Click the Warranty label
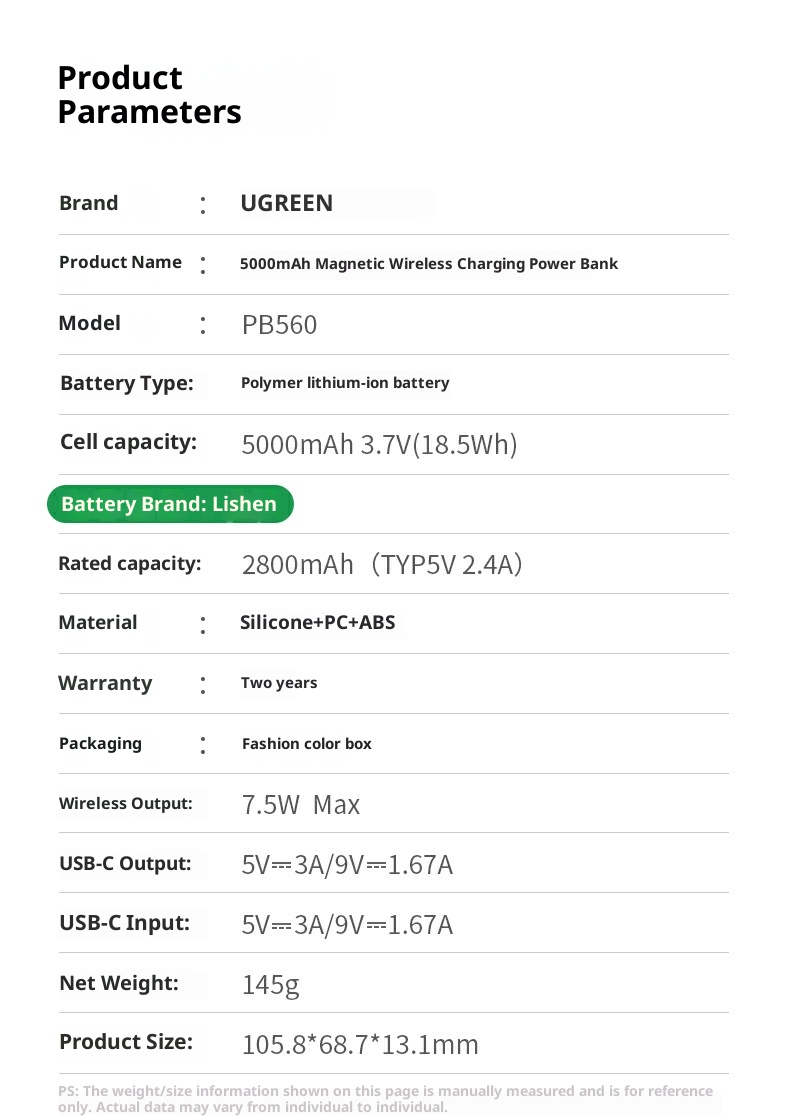 pos(105,683)
